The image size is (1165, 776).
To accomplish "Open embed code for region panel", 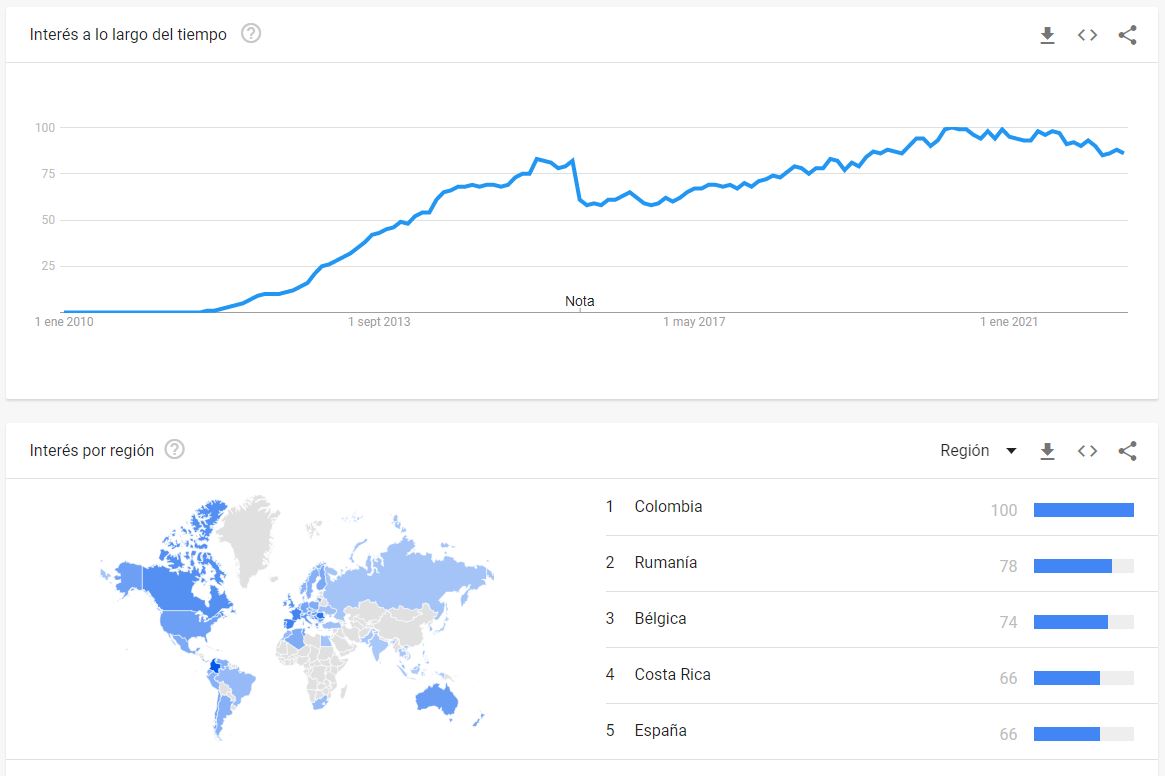I will coord(1087,450).
